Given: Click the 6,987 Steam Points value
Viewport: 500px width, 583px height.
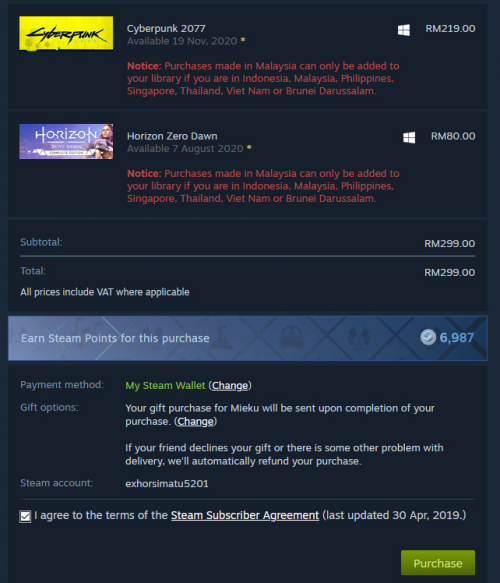Looking at the screenshot, I should [x=457, y=338].
